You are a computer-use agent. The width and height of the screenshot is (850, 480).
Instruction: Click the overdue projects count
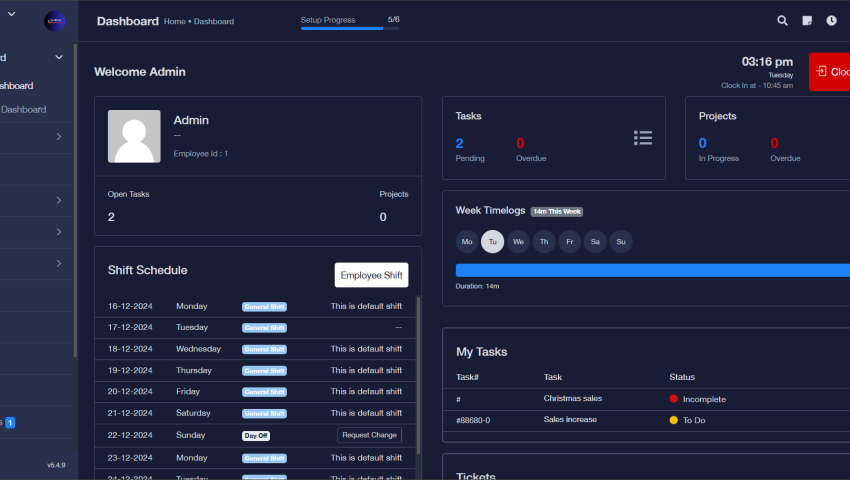tap(774, 143)
